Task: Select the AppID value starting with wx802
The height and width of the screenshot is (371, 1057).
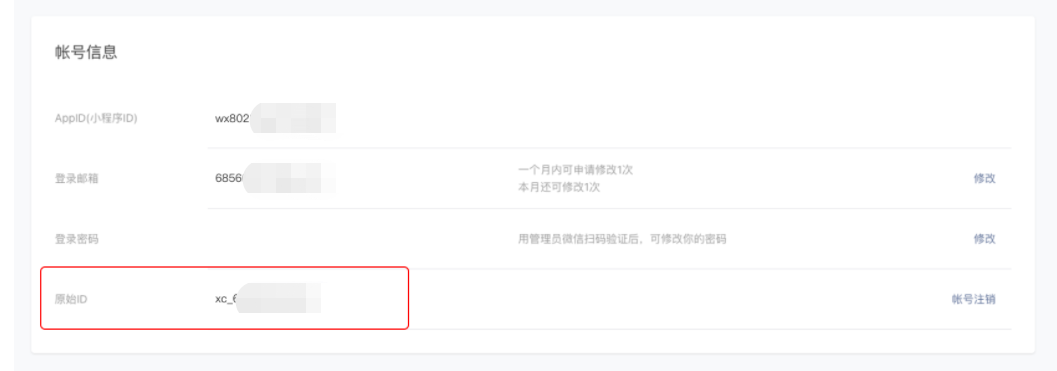Action: 275,118
